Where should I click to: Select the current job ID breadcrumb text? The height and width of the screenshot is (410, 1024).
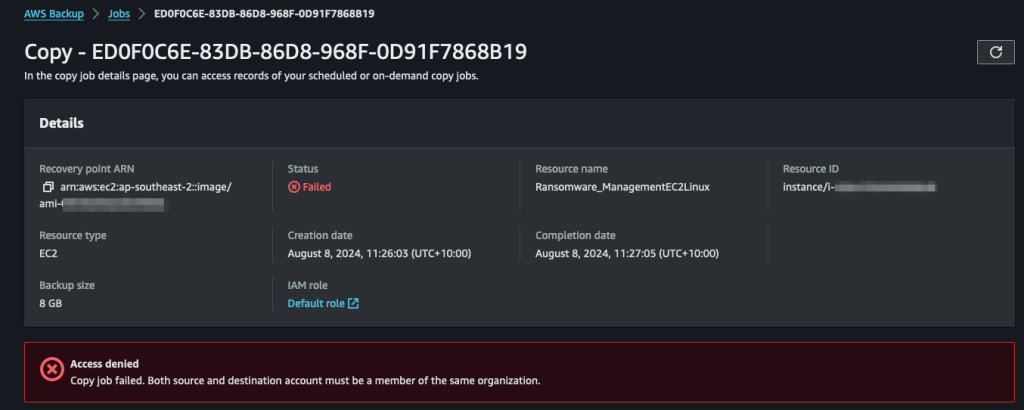coord(264,14)
